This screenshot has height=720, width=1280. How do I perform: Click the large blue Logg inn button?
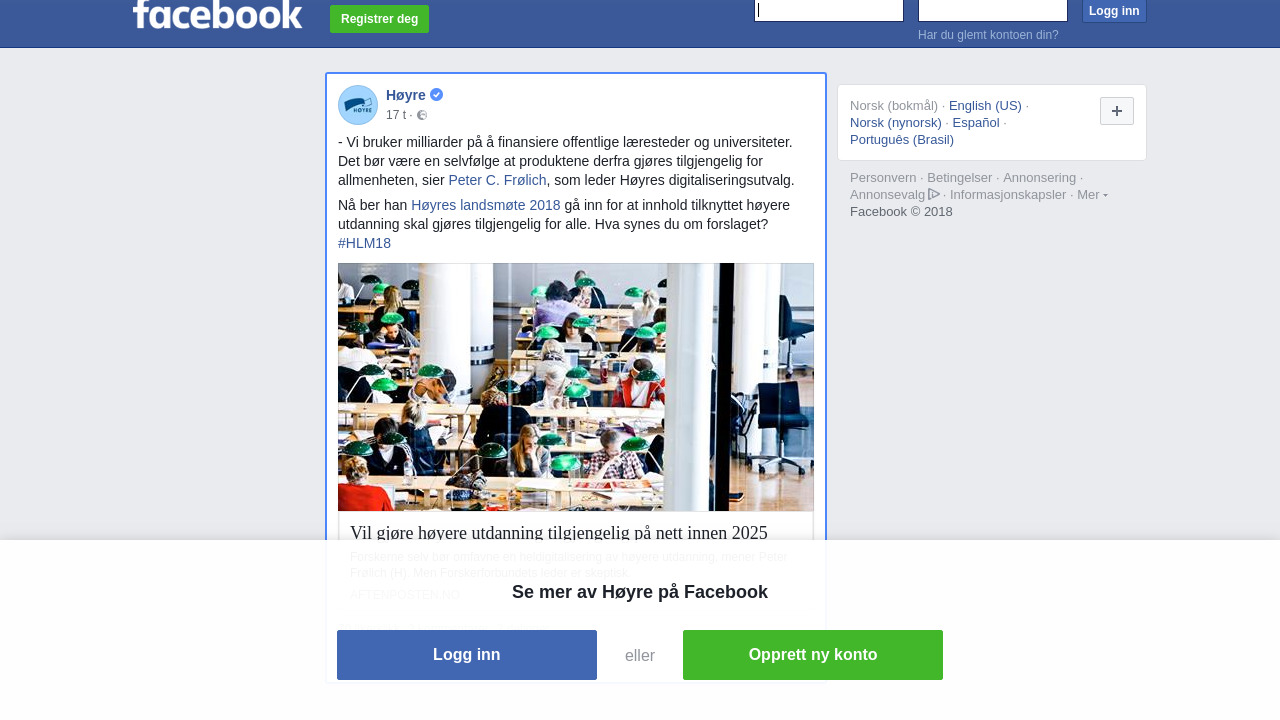point(467,655)
